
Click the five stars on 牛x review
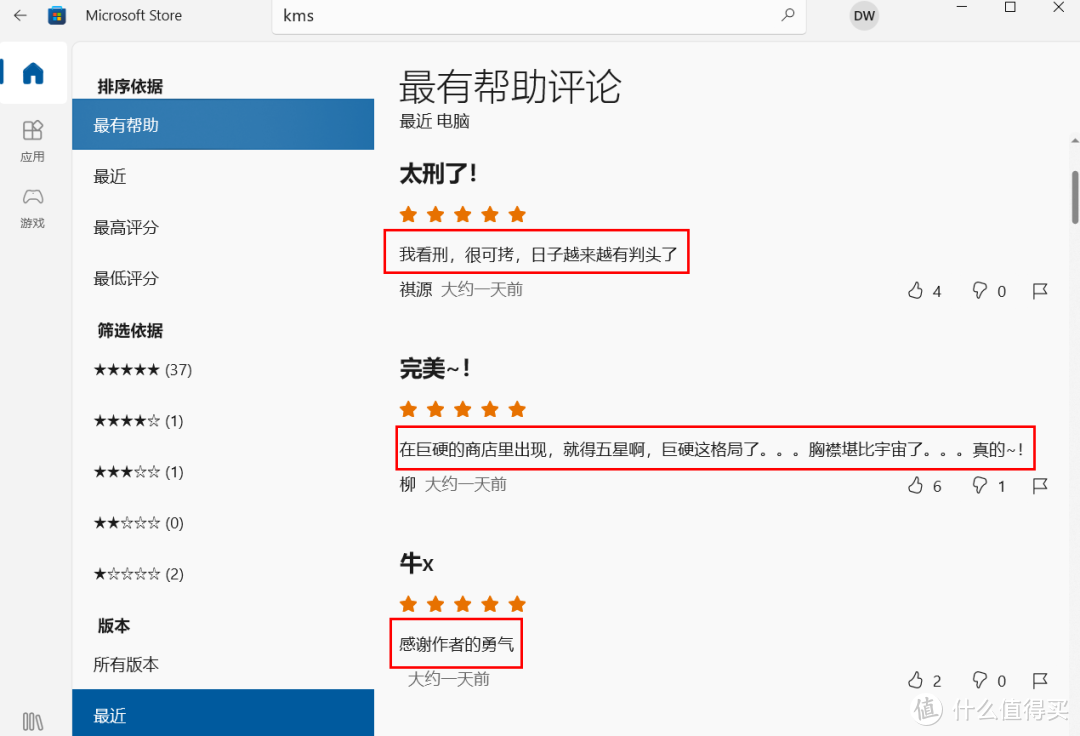463,604
